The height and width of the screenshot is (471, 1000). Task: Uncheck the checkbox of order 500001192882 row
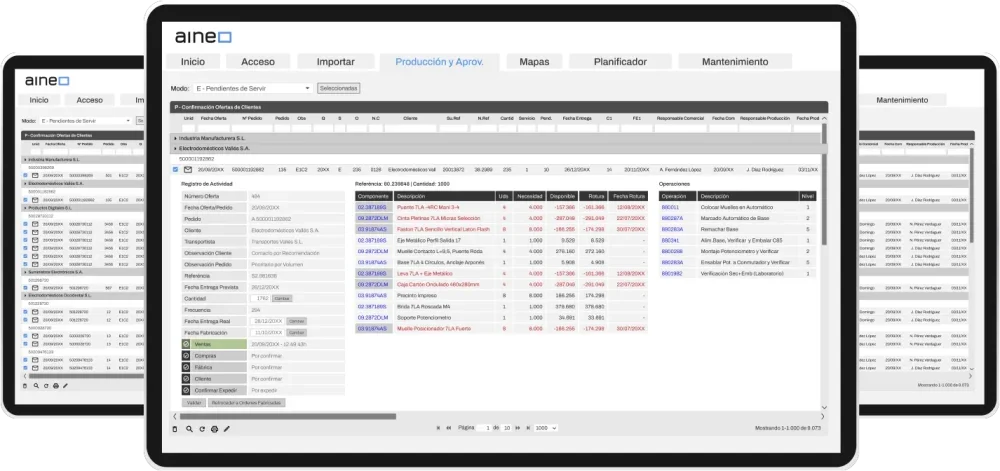175,170
